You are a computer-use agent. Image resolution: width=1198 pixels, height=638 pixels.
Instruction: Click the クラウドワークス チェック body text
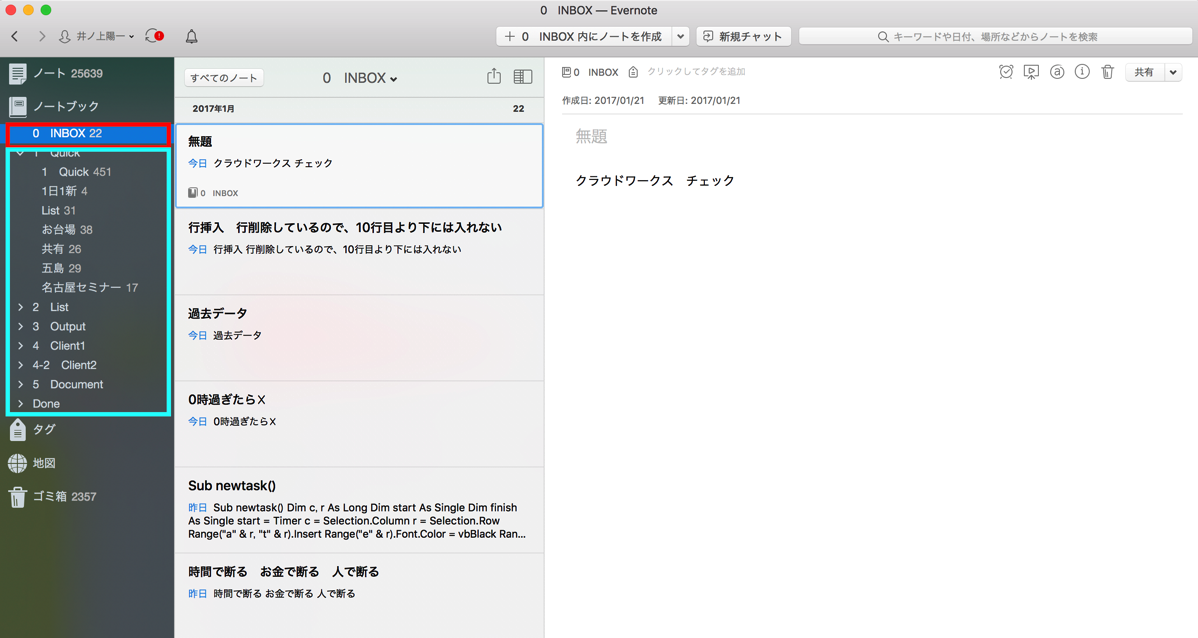(x=655, y=180)
